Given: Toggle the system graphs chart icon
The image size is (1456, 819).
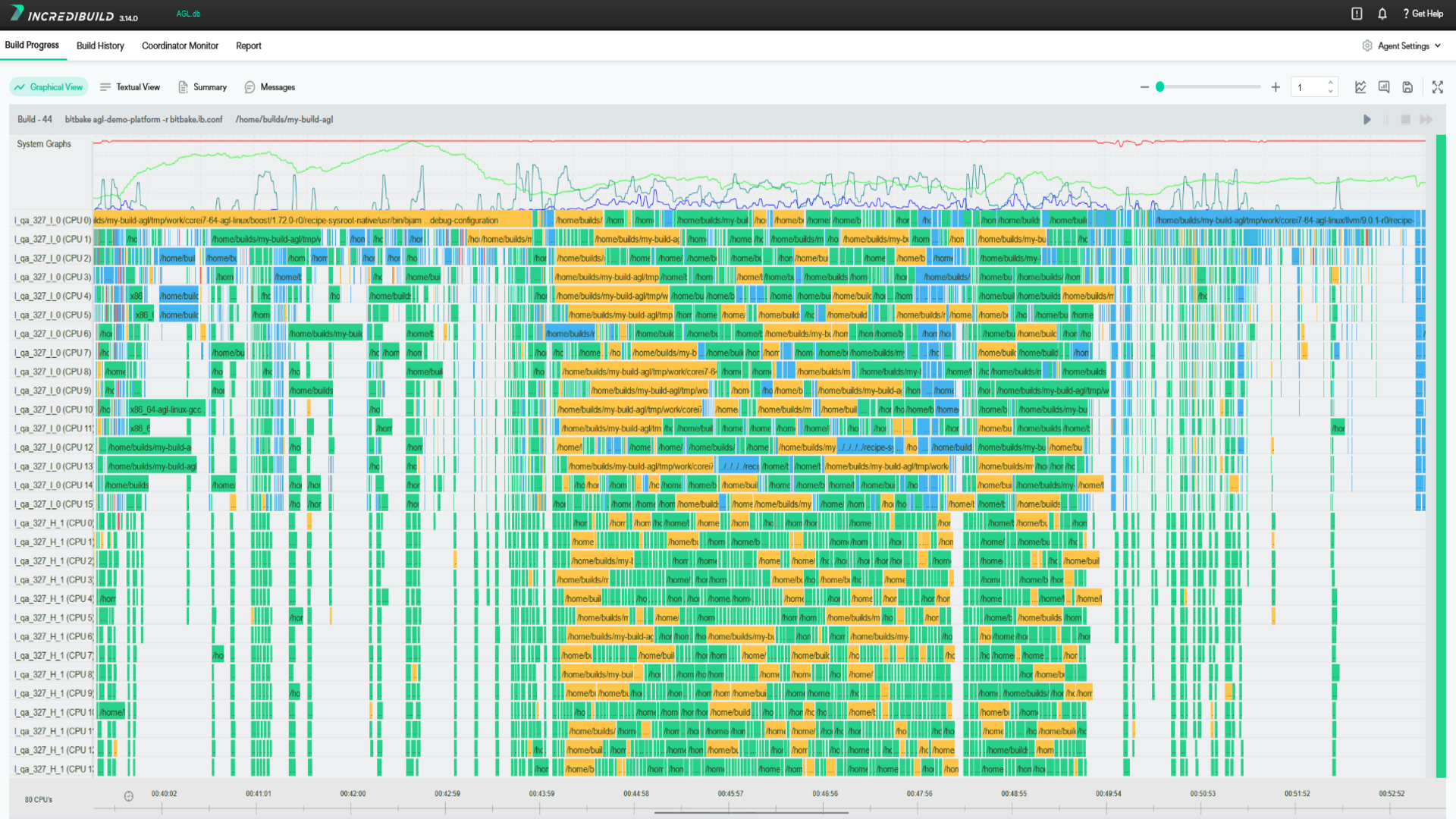Looking at the screenshot, I should (1360, 87).
